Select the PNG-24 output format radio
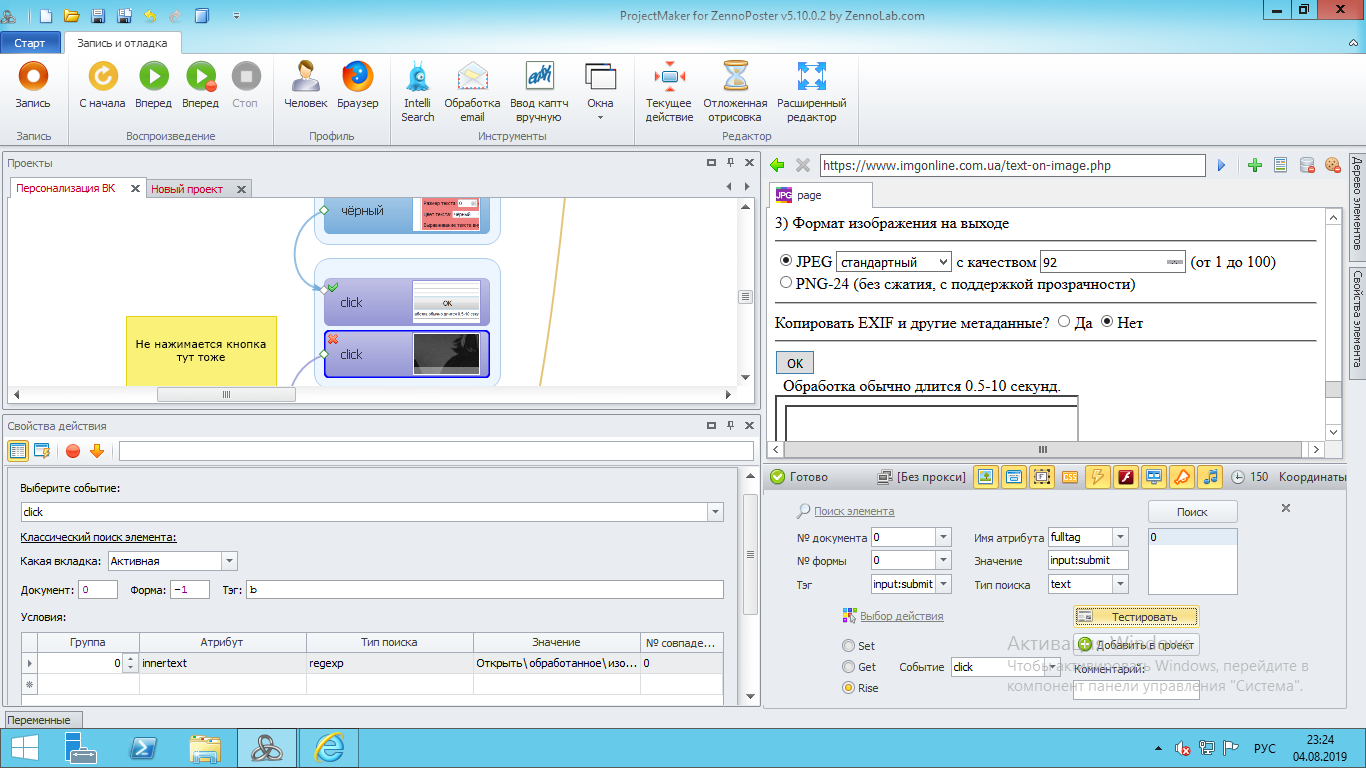This screenshot has height=768, width=1366. [786, 283]
